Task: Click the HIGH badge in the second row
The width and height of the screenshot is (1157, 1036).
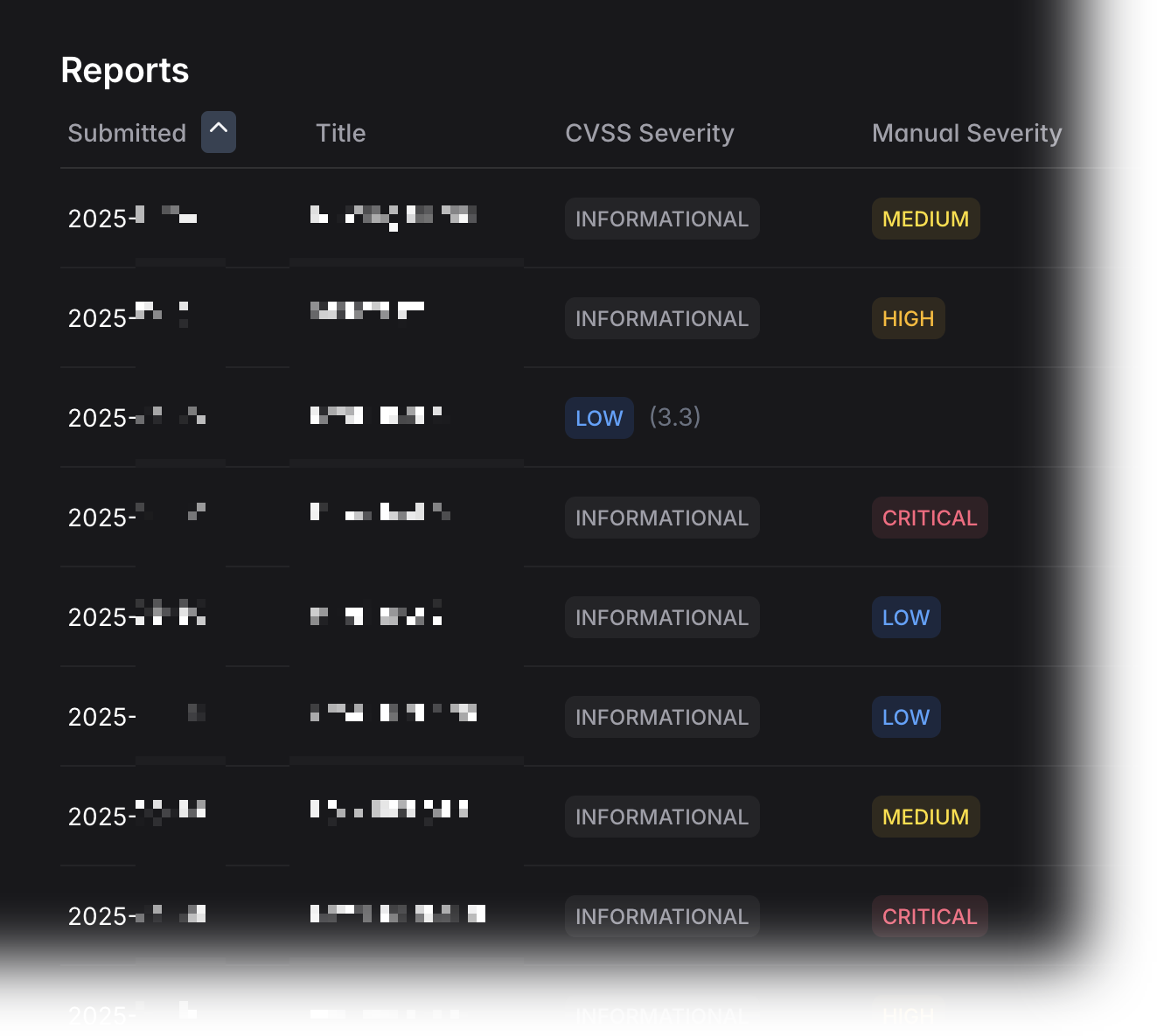Action: coord(908,318)
